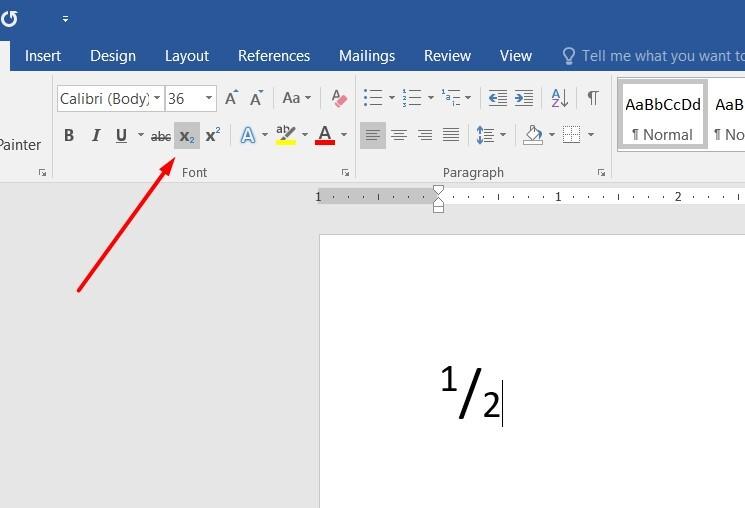Click the 1/2 fraction in document
745x508 pixels.
[470, 393]
